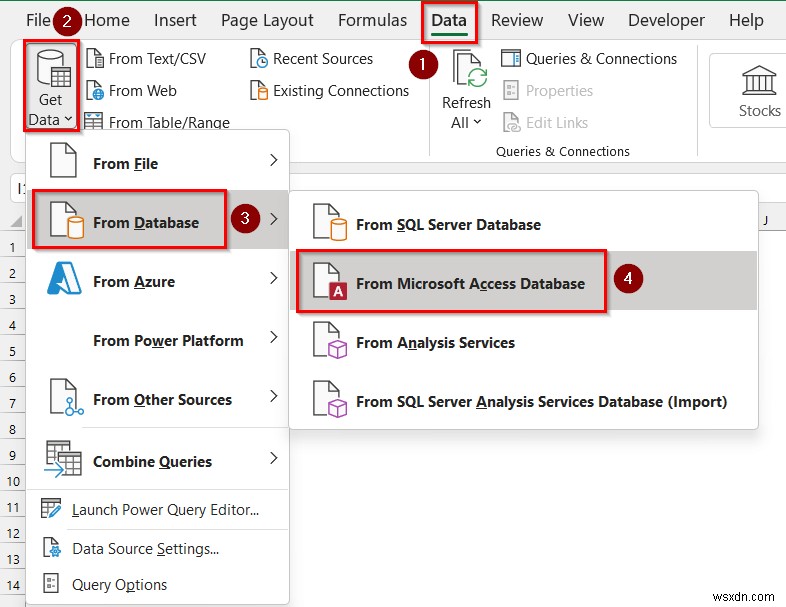Click the Queries & Connections pane icon

pos(511,59)
